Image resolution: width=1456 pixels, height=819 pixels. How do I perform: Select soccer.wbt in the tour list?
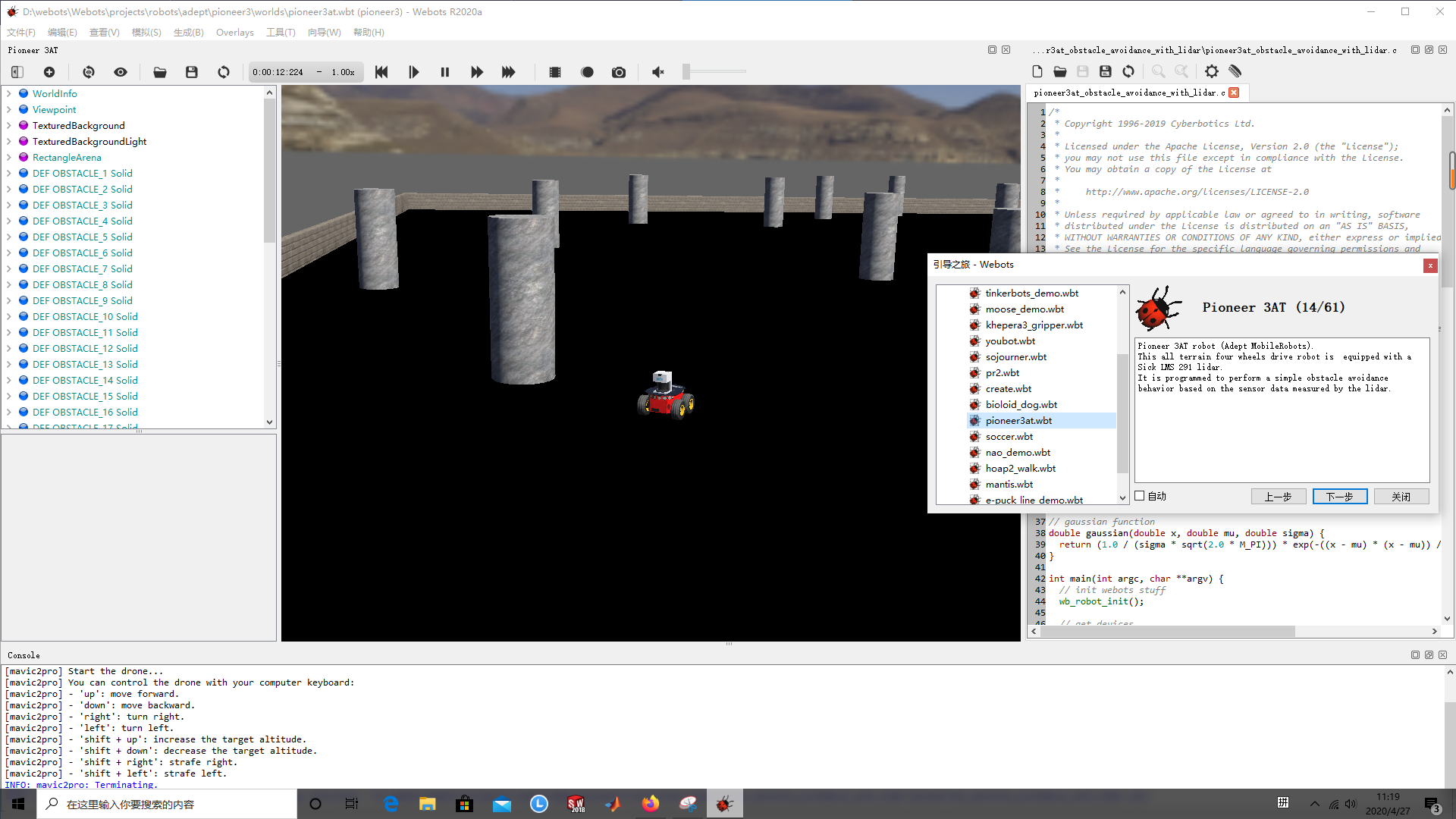(x=1009, y=437)
